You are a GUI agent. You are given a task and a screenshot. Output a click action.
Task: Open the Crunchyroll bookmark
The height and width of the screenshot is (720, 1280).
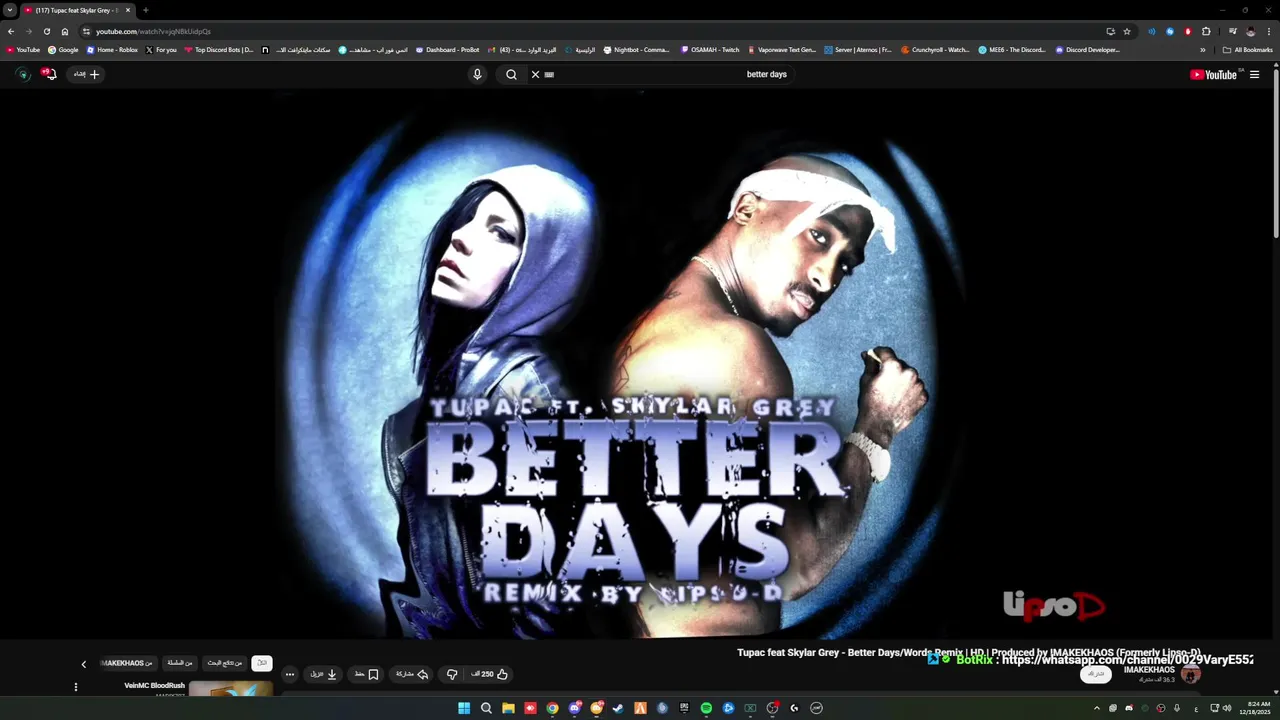point(935,50)
